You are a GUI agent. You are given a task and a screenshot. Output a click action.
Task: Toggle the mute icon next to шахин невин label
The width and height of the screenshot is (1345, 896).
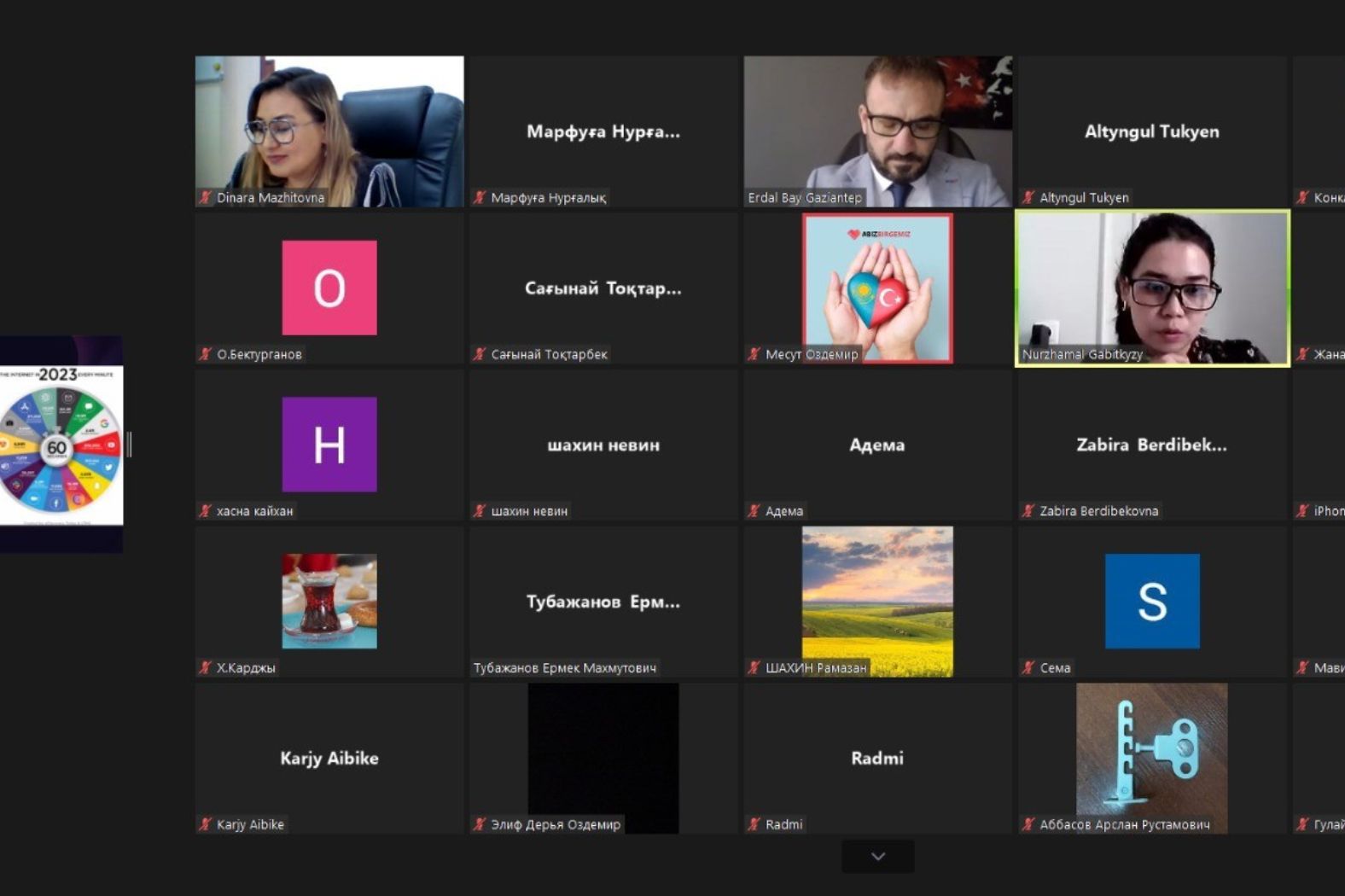point(480,511)
